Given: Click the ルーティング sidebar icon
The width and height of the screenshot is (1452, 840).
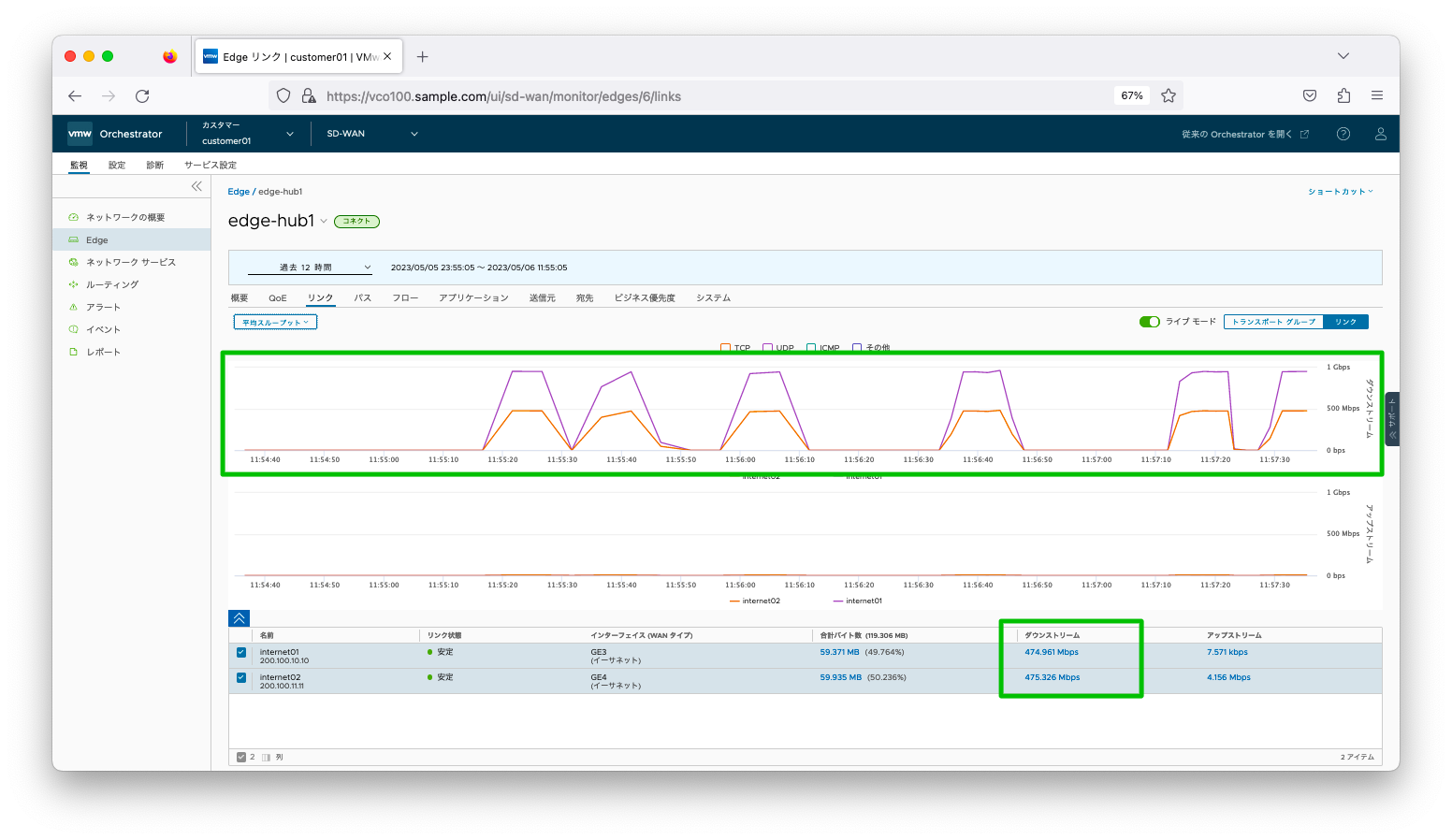Looking at the screenshot, I should pos(73,284).
